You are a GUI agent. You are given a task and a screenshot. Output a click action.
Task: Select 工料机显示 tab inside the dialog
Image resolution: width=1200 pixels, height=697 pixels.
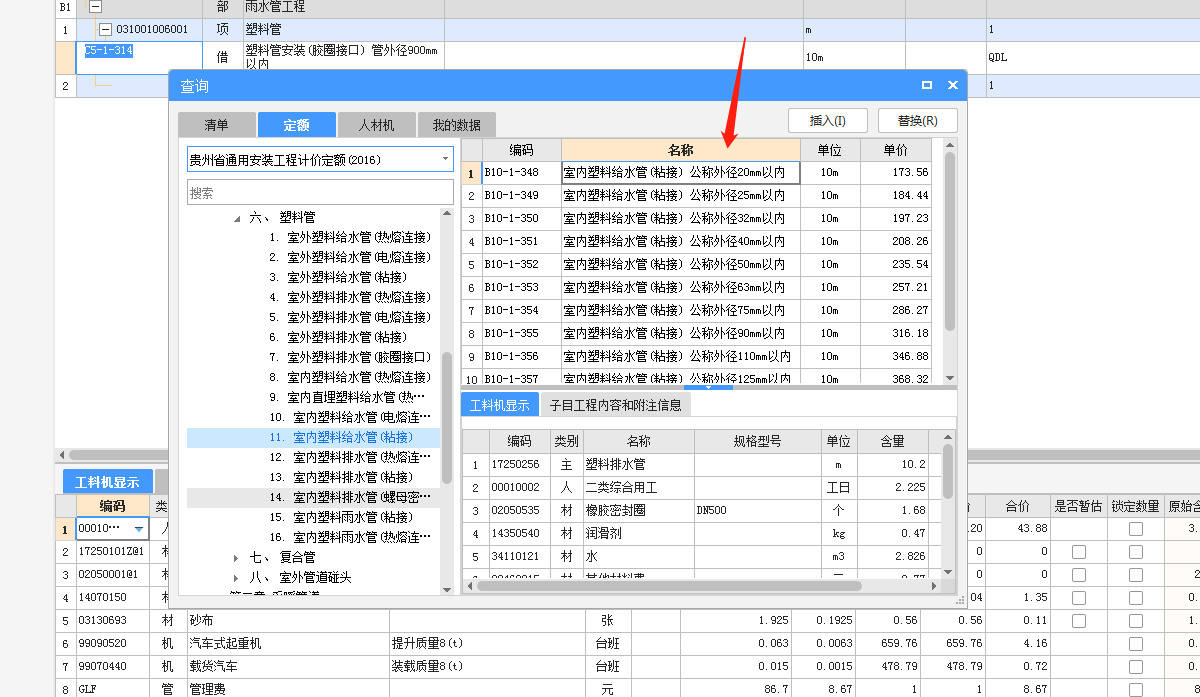point(499,405)
